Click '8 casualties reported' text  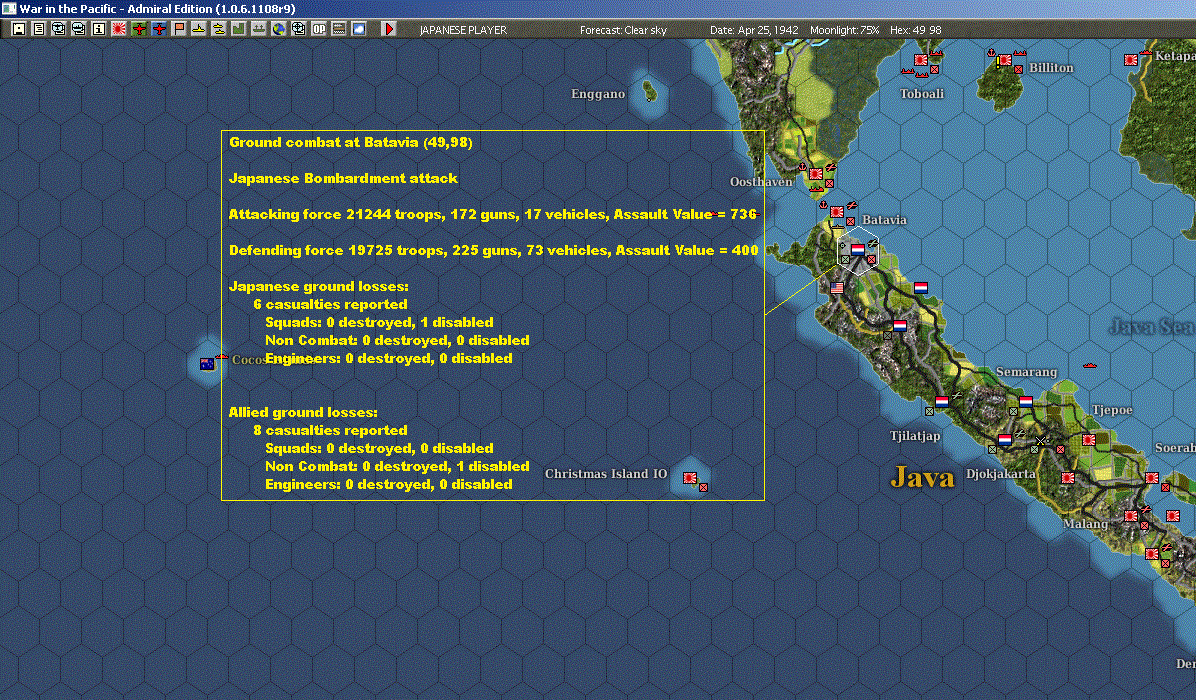click(330, 431)
